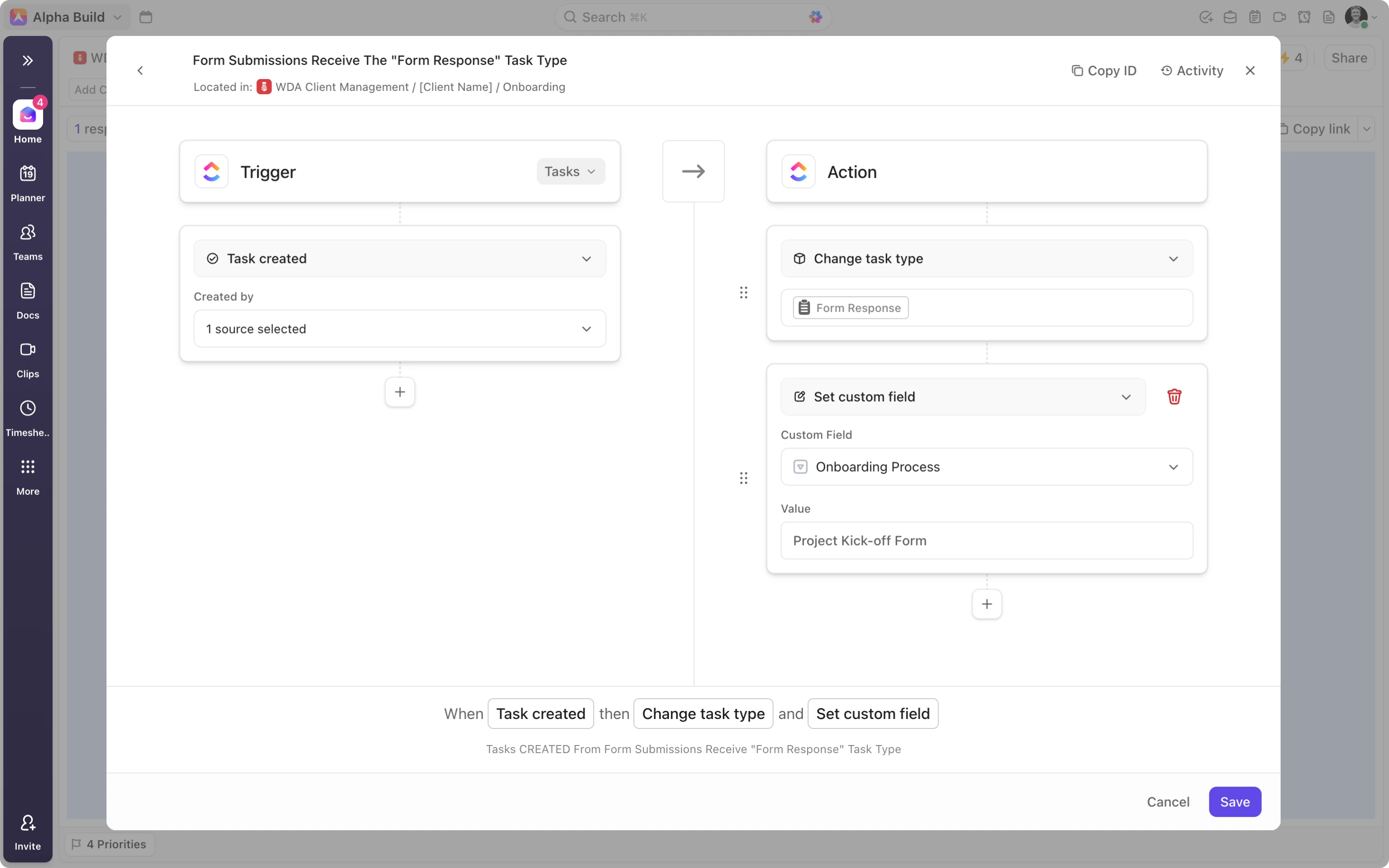Click the Project Kick-off Form value field
The height and width of the screenshot is (868, 1389).
click(x=986, y=541)
